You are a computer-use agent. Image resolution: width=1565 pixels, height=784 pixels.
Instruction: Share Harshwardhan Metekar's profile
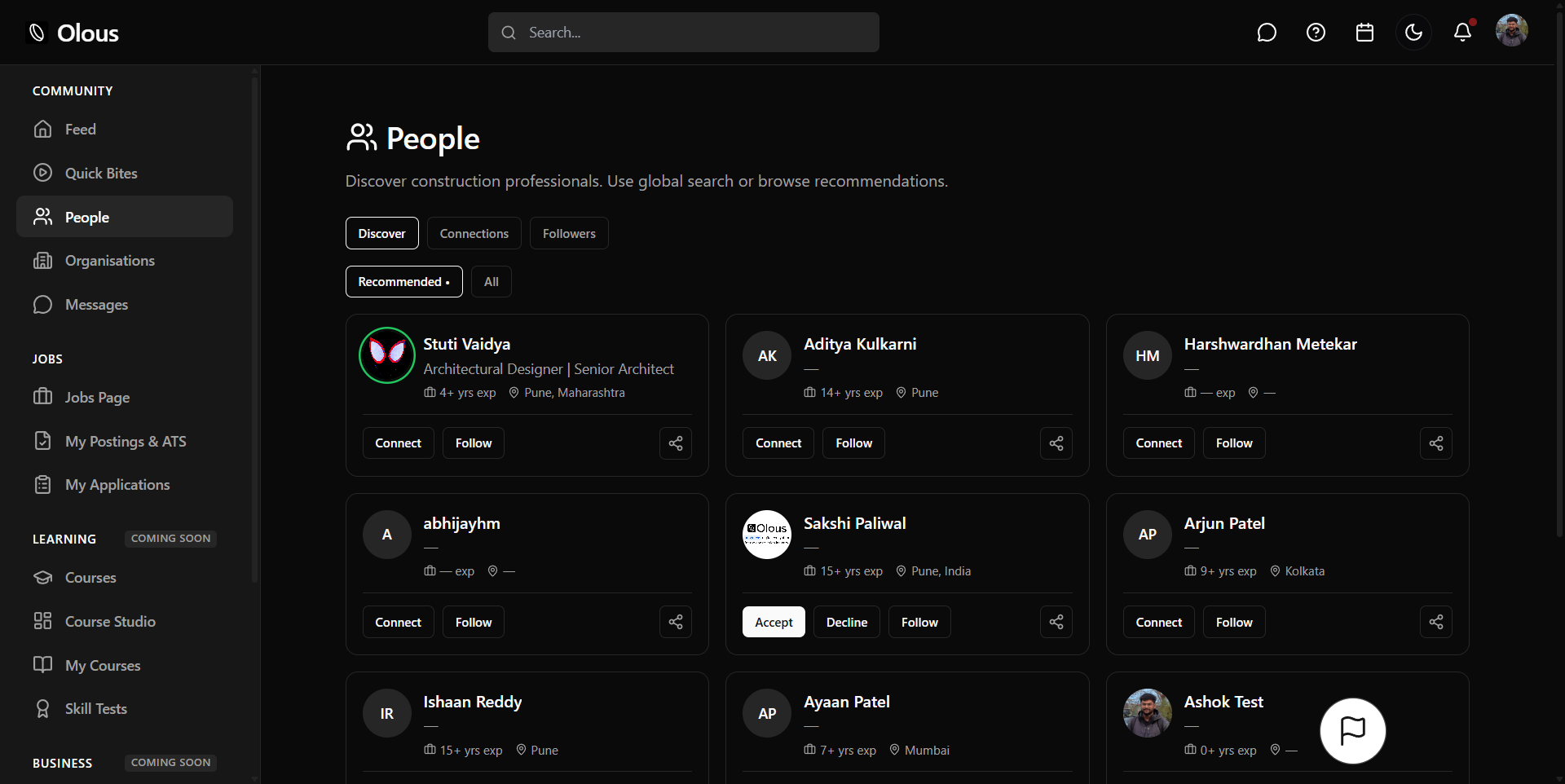click(1436, 443)
